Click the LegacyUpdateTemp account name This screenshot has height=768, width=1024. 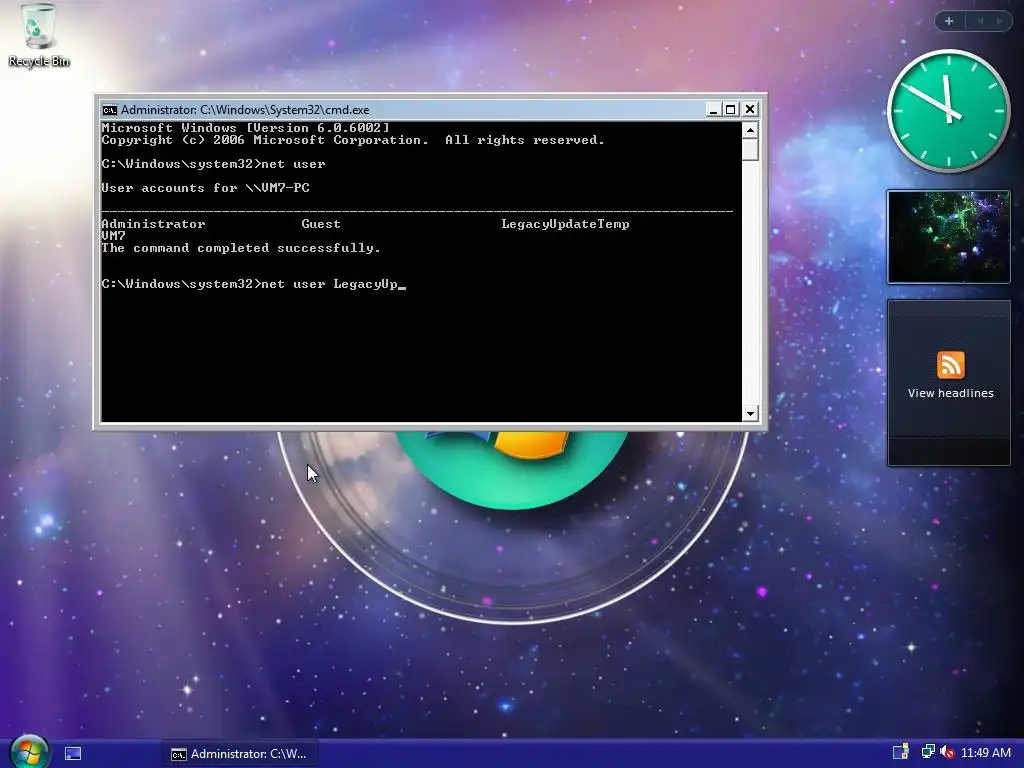coord(565,224)
